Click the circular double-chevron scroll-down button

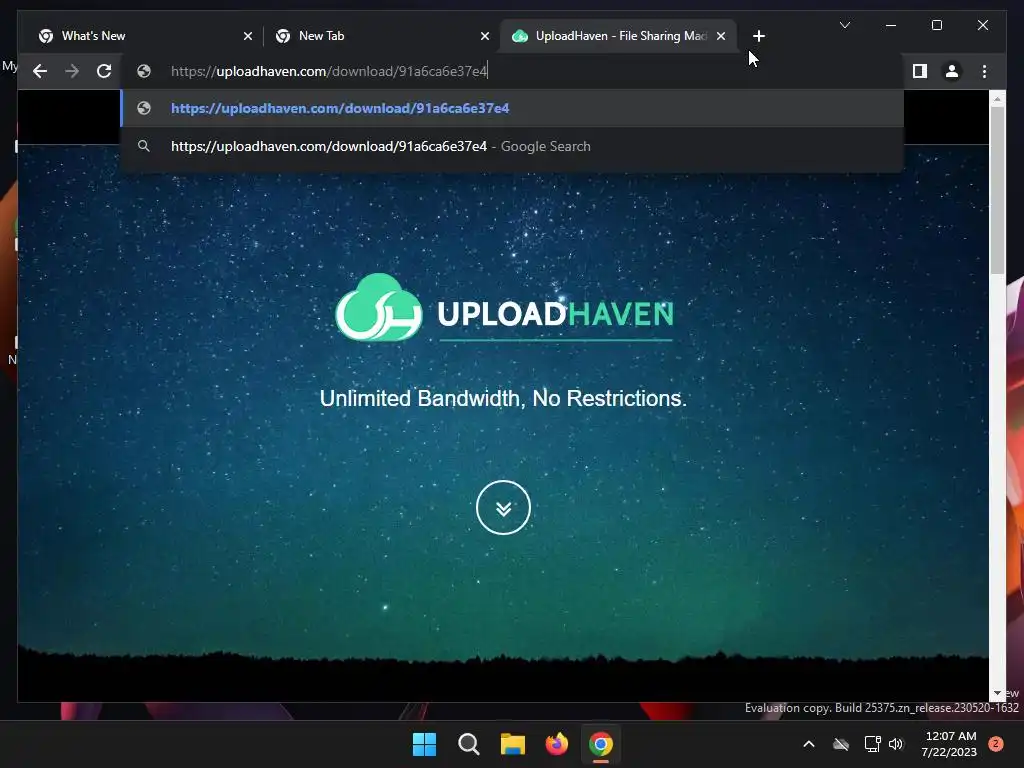[503, 507]
